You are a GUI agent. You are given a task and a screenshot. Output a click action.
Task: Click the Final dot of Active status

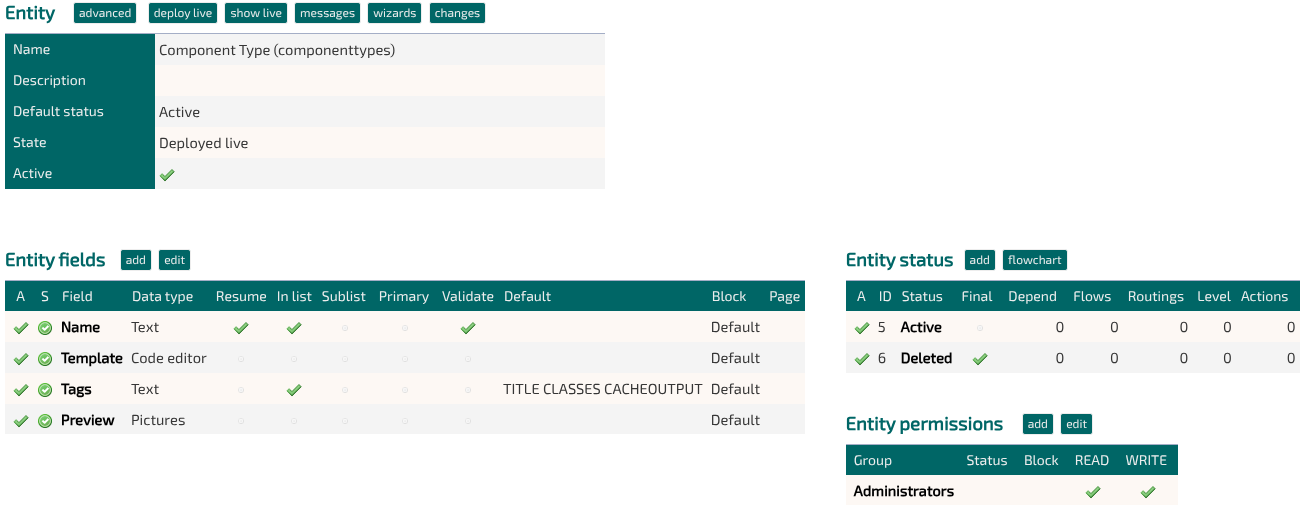[x=980, y=328]
